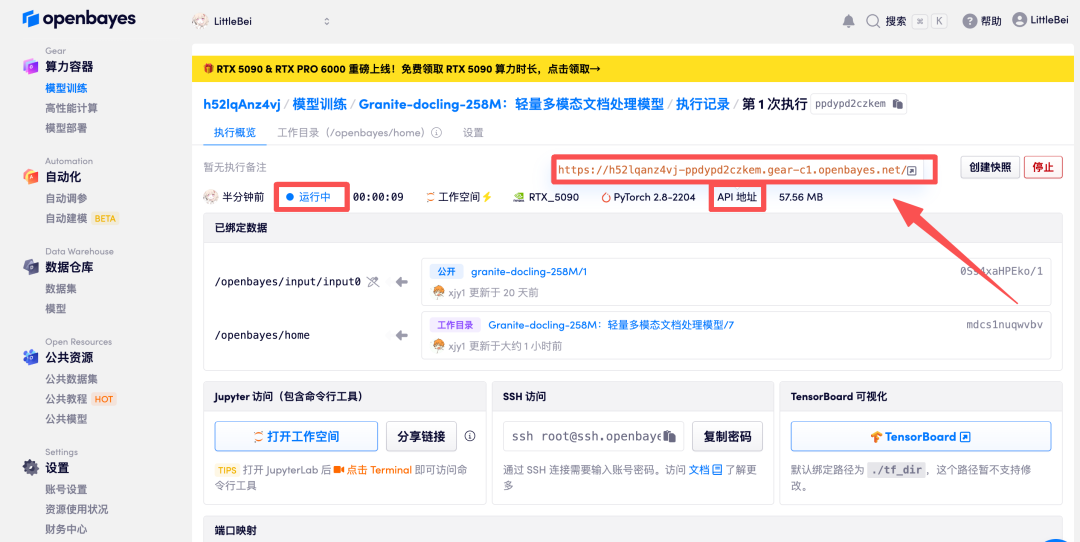Click info icon beside 工作目录 tab
Screen dimensions: 1080x542
pos(436,133)
